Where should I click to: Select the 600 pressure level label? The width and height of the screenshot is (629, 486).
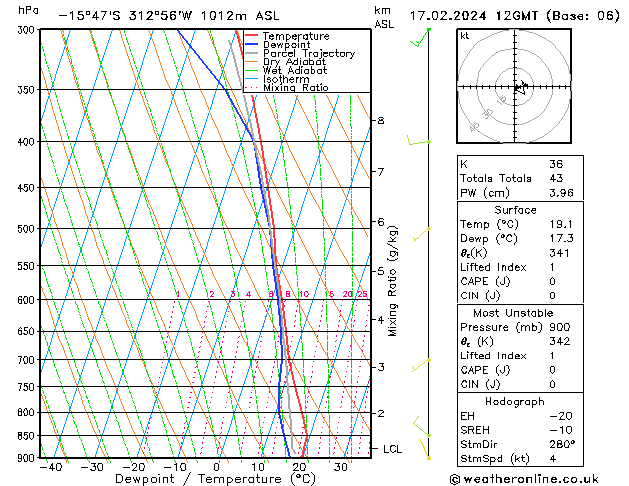tap(28, 300)
